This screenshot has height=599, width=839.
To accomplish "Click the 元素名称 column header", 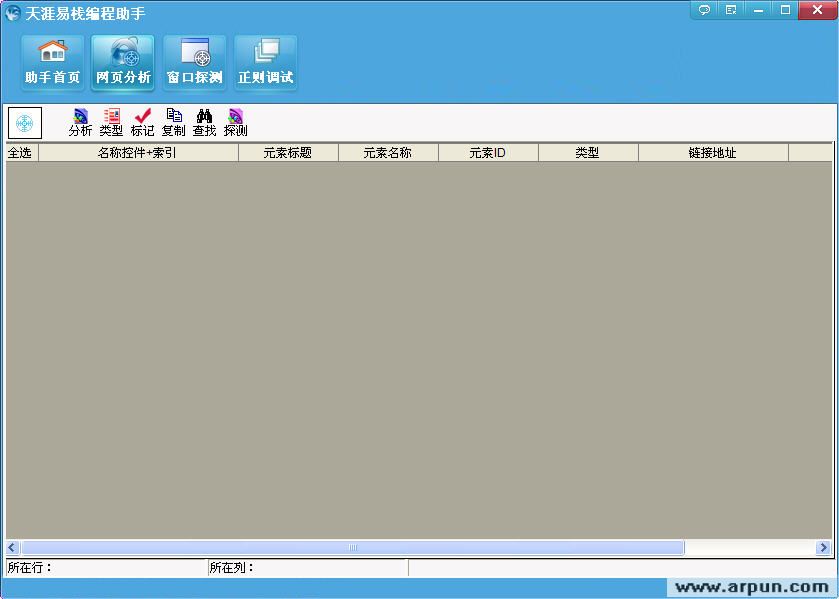I will 388,153.
